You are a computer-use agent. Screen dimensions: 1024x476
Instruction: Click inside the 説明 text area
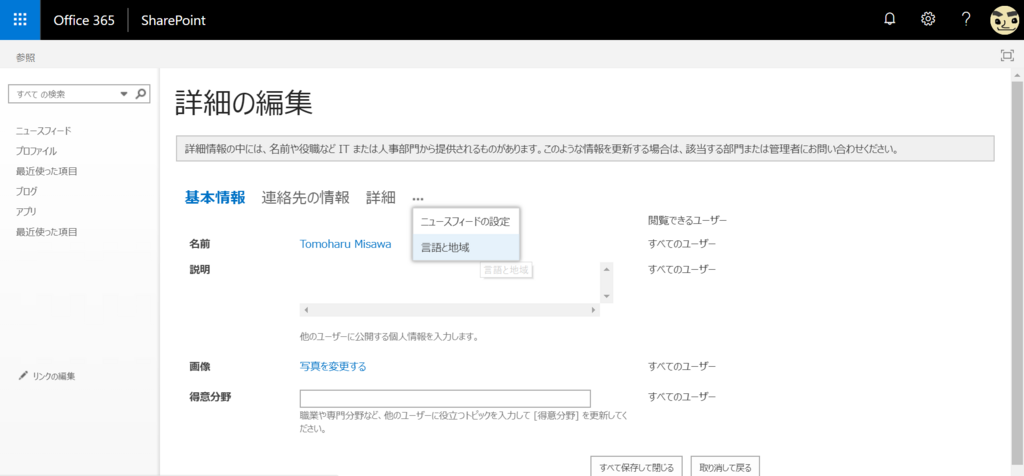click(450, 282)
